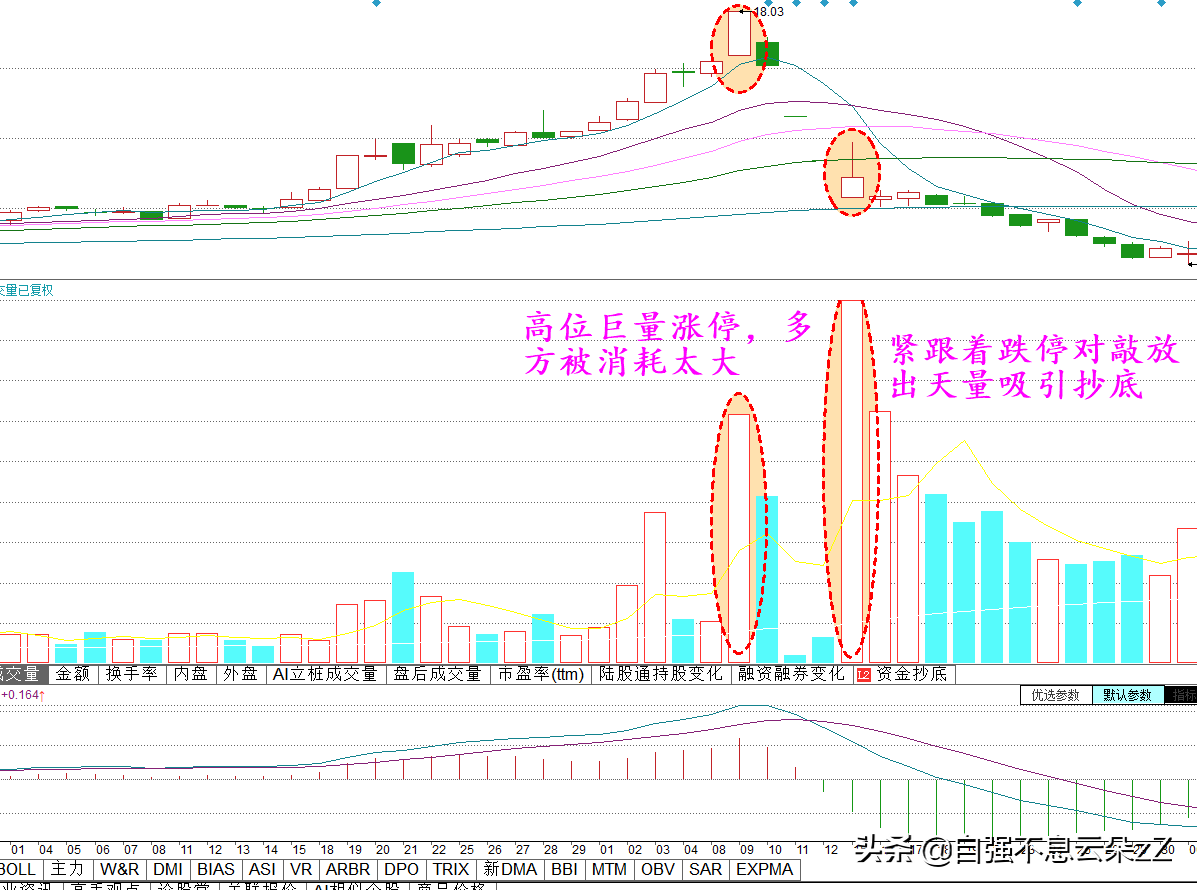Switch to the TRIX indicator
This screenshot has width=1197, height=890.
click(451, 869)
